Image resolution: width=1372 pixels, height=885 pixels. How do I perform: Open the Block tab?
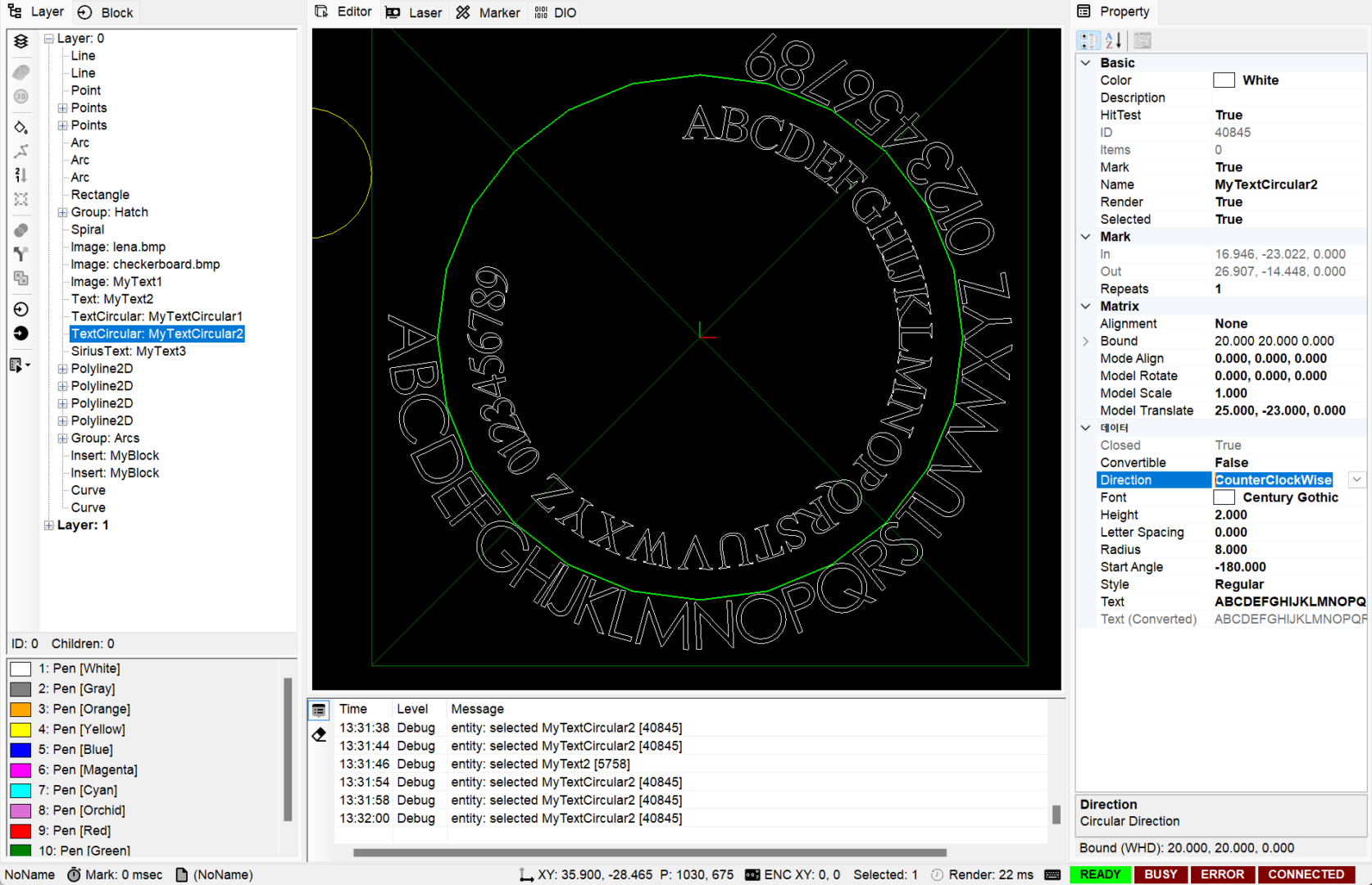pos(106,12)
